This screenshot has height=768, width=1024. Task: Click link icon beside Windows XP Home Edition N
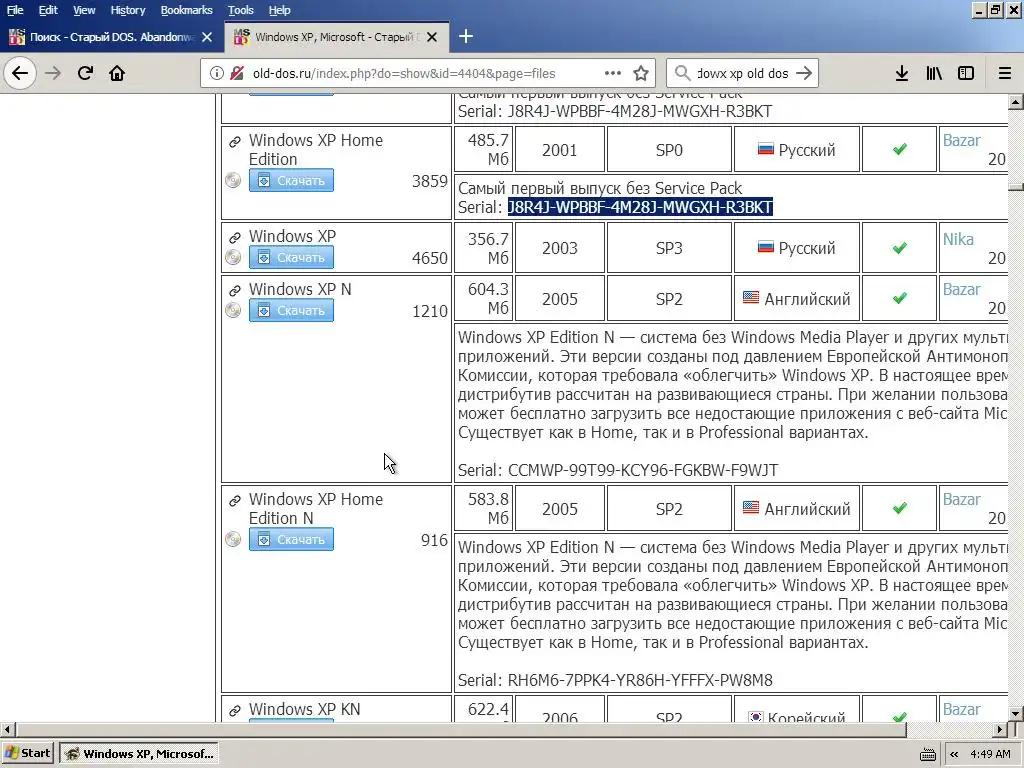click(234, 501)
